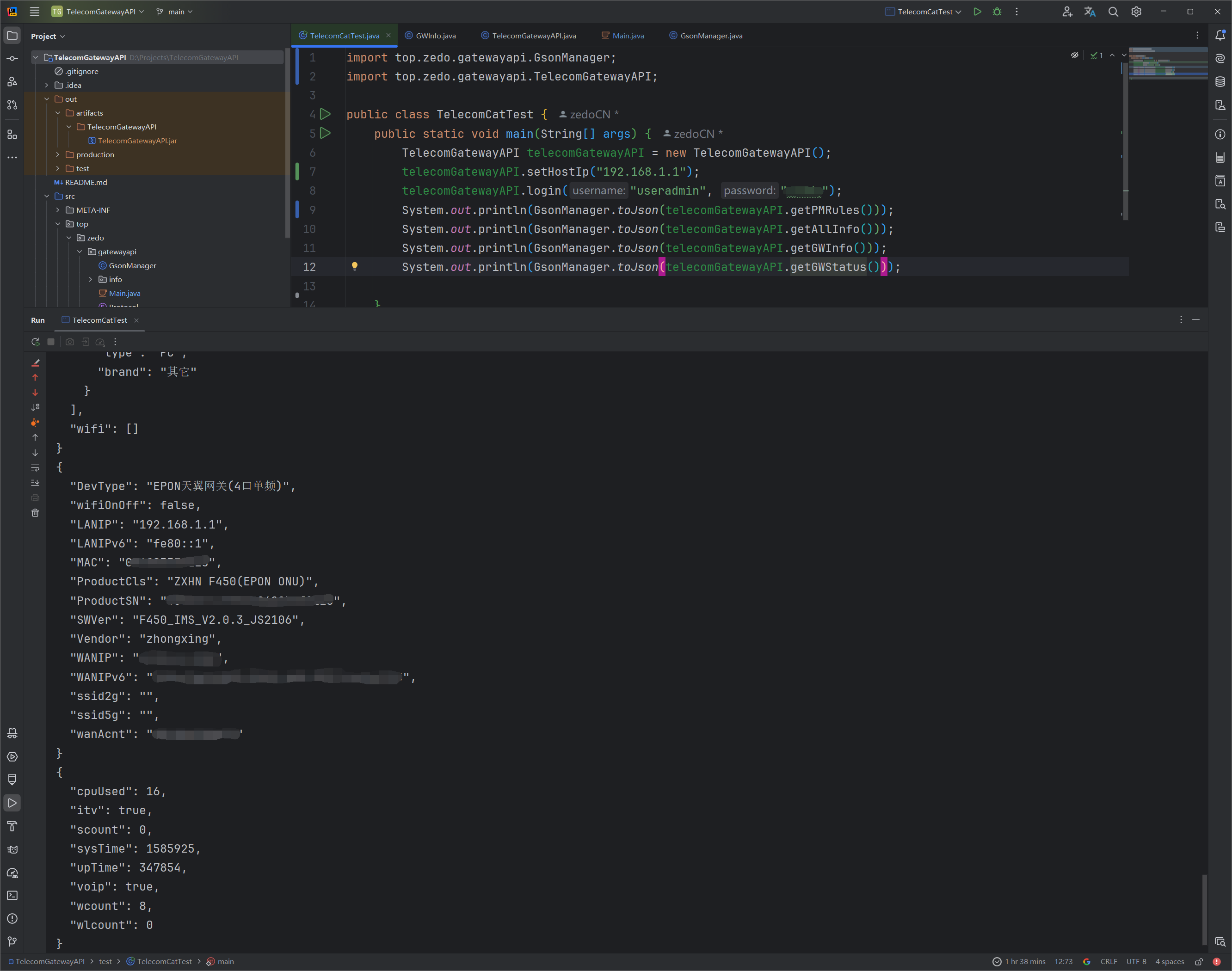This screenshot has height=971, width=1232.
Task: Toggle Scroll to End in console
Action: click(x=35, y=483)
